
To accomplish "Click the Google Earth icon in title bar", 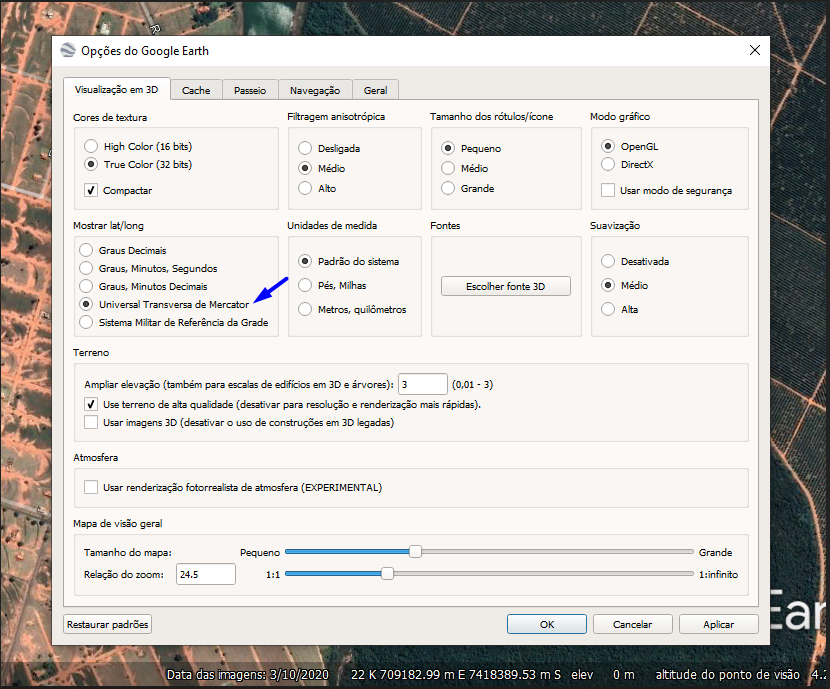I will point(68,50).
